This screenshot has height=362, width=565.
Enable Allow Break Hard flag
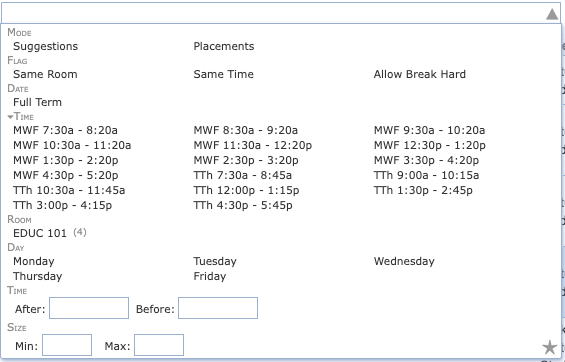(420, 74)
